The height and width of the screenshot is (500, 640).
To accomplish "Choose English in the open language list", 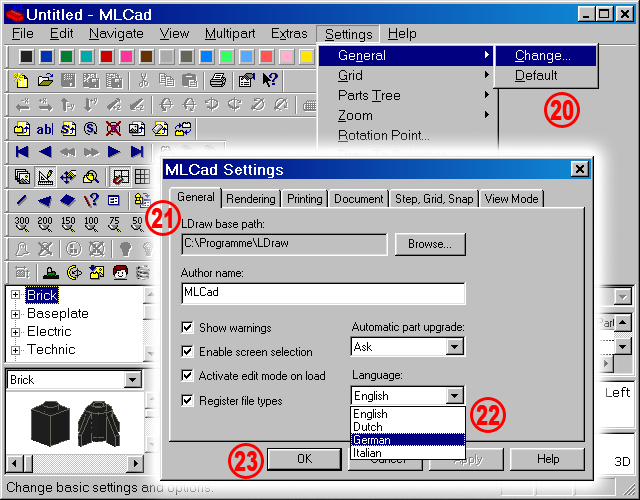I will click(407, 414).
